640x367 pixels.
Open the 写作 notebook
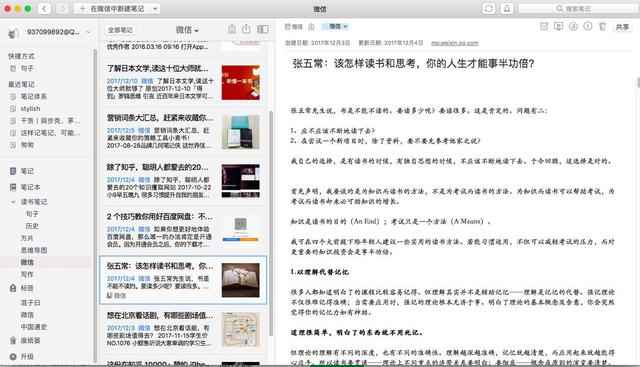coord(27,274)
